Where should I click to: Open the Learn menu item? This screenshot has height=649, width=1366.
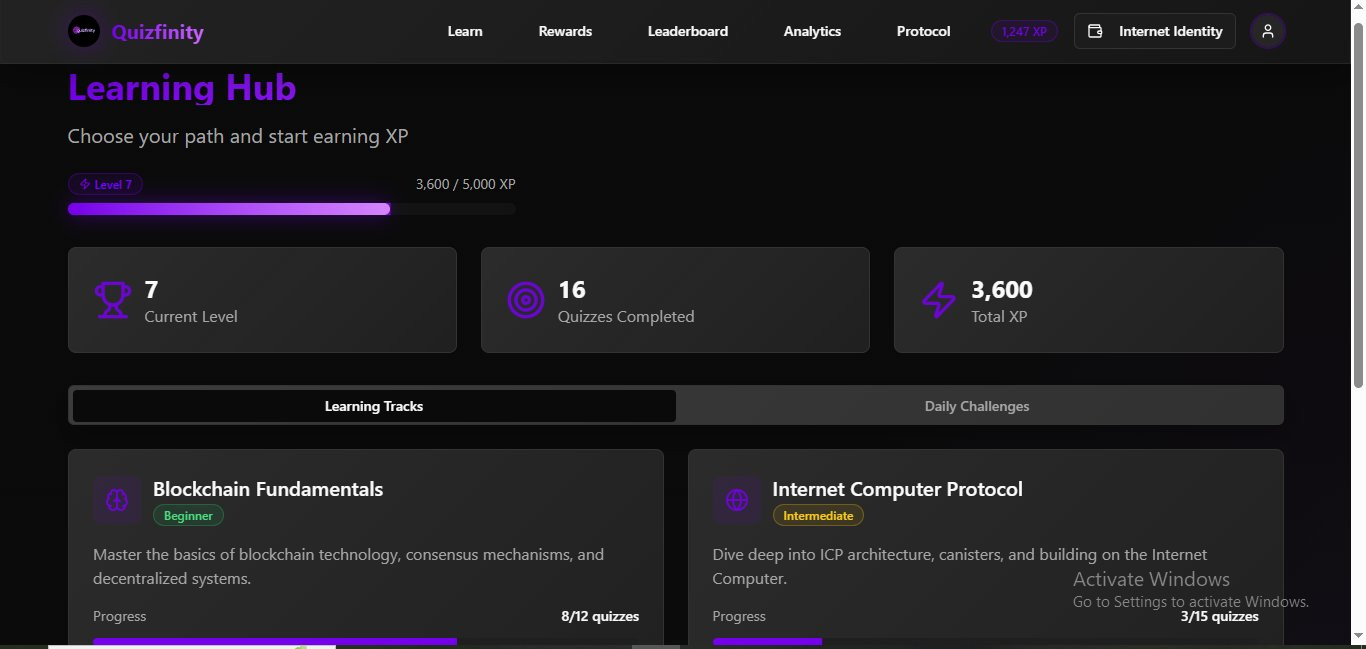pyautogui.click(x=465, y=31)
